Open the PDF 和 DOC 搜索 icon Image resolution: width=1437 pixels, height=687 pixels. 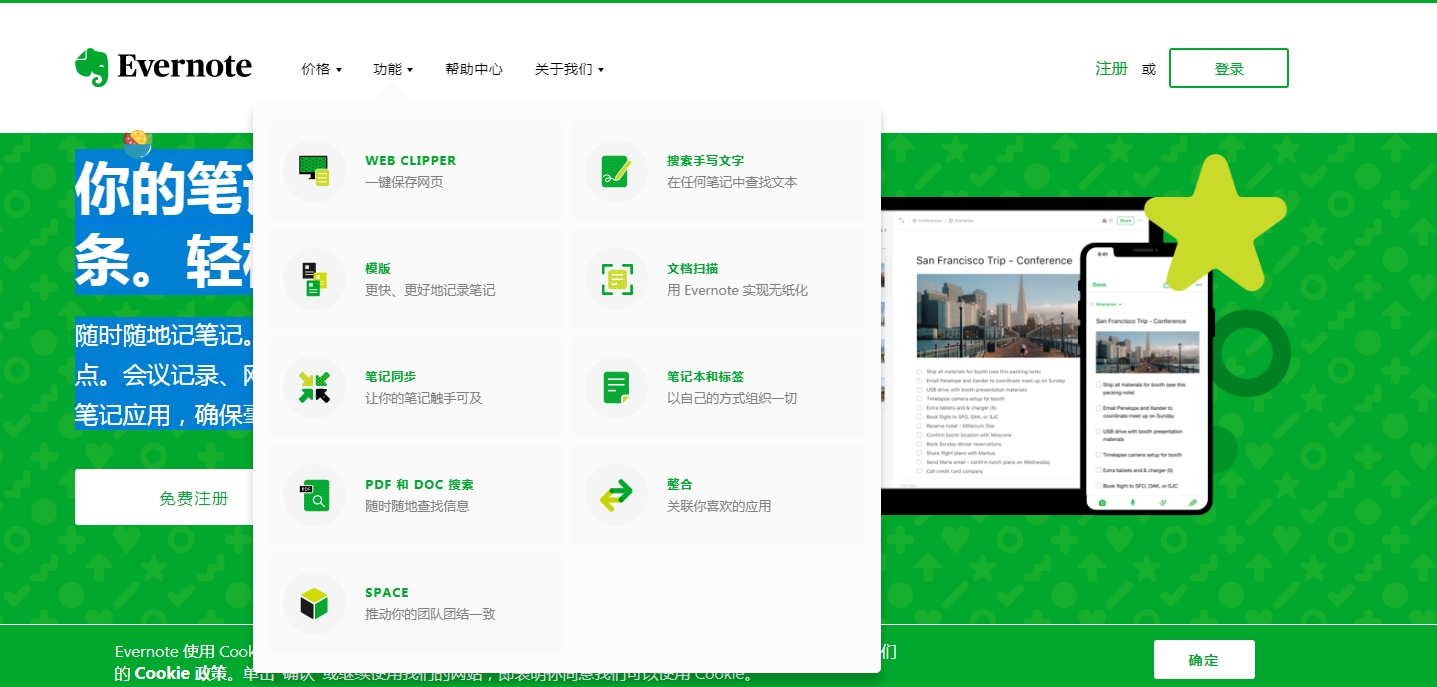pyautogui.click(x=314, y=495)
